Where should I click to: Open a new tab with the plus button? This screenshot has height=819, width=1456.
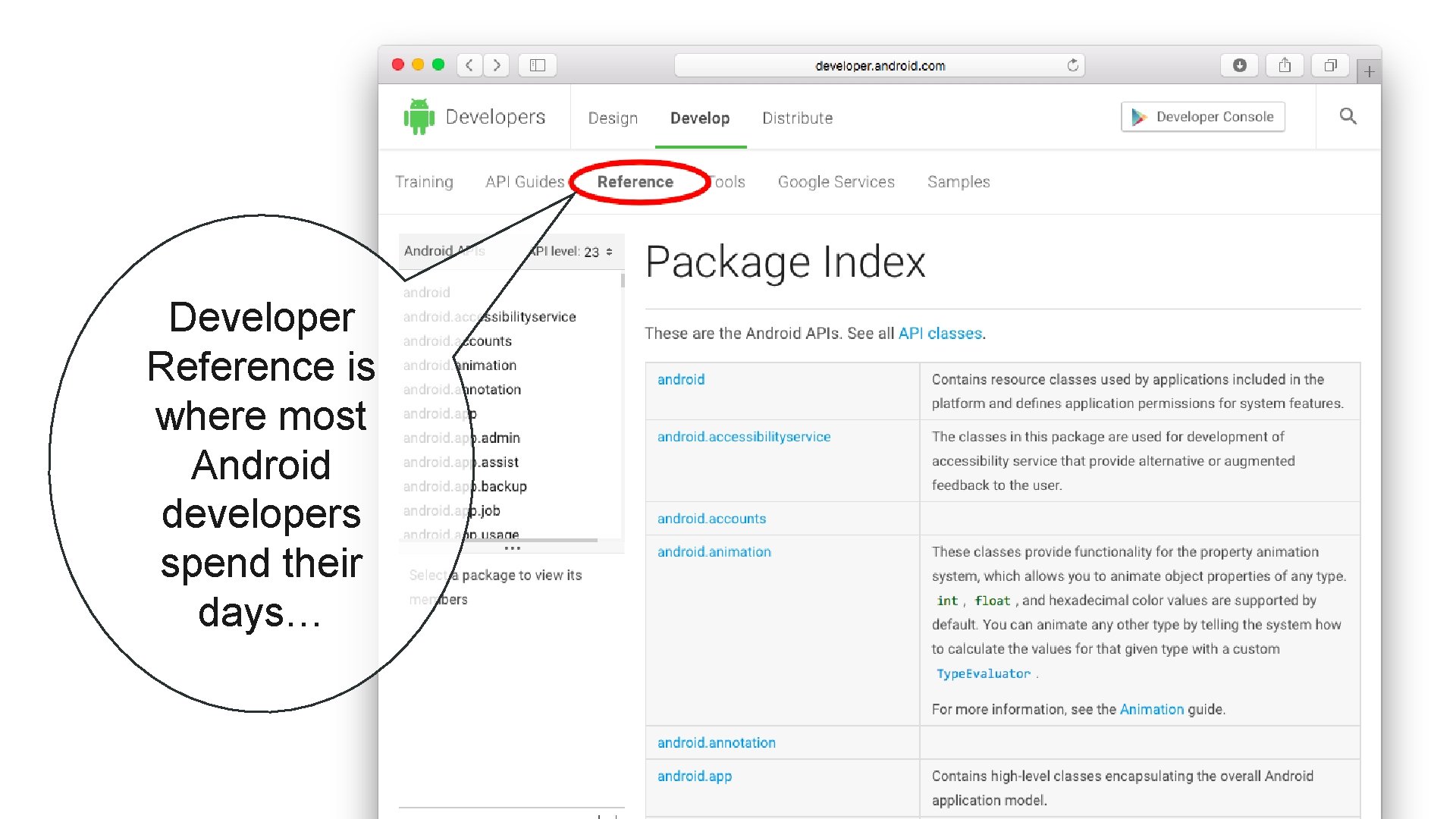(1369, 72)
